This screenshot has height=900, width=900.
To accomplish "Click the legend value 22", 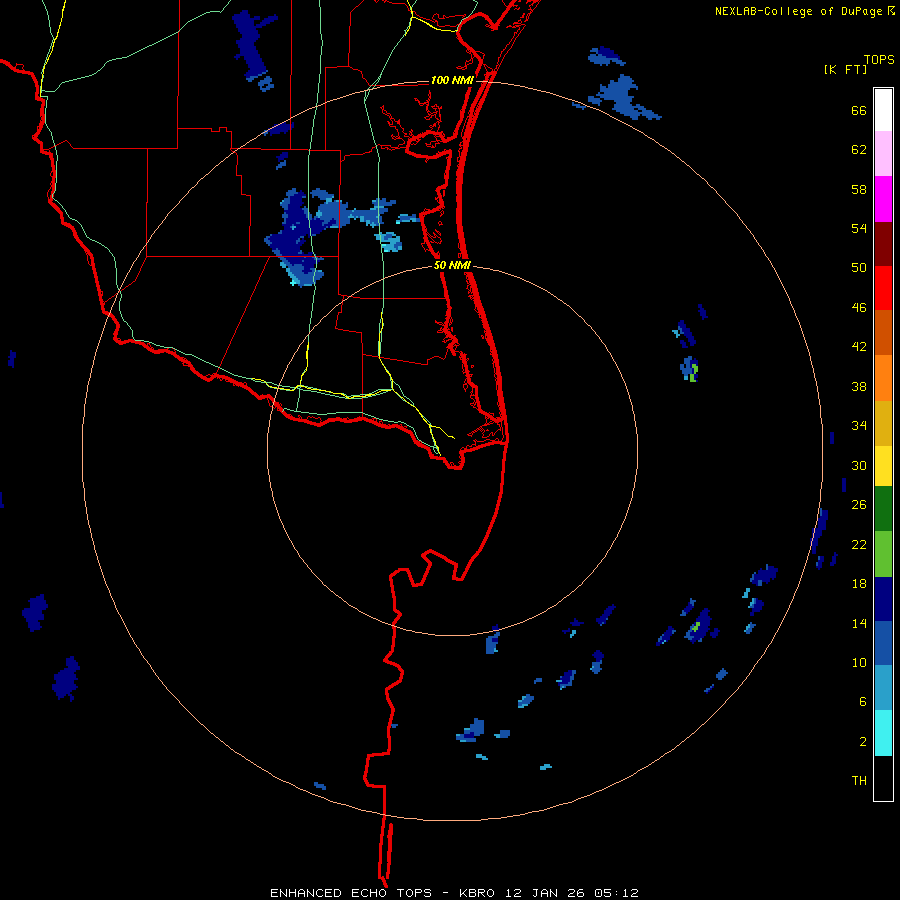I will [859, 544].
